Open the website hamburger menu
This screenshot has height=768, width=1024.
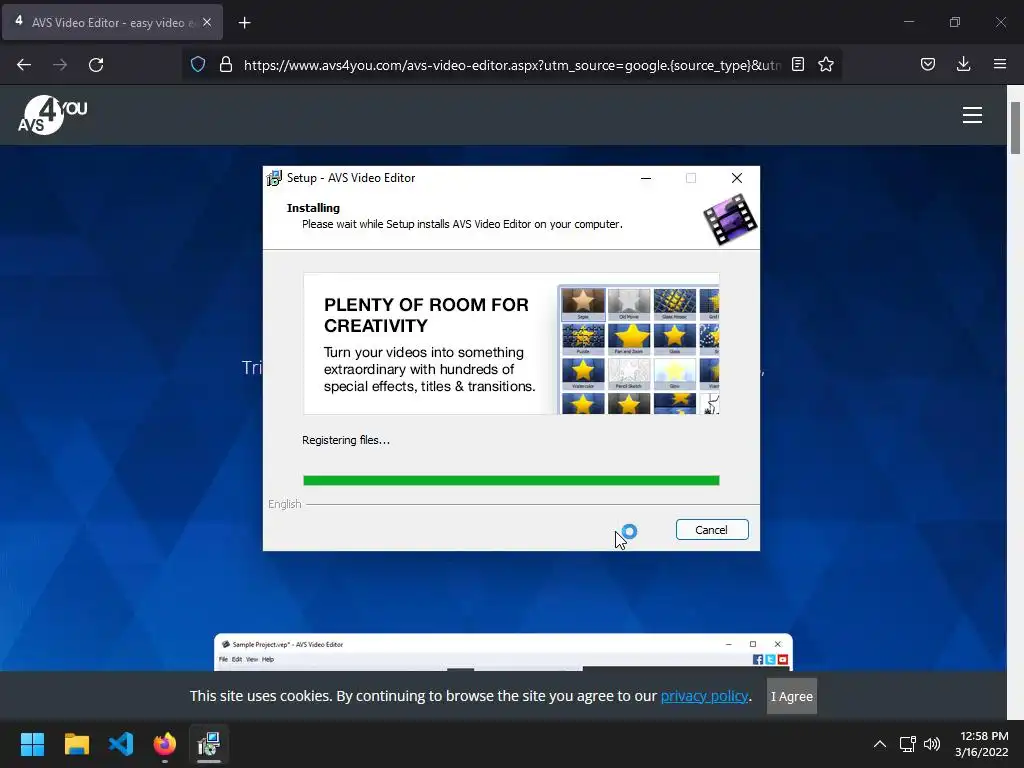pos(972,115)
